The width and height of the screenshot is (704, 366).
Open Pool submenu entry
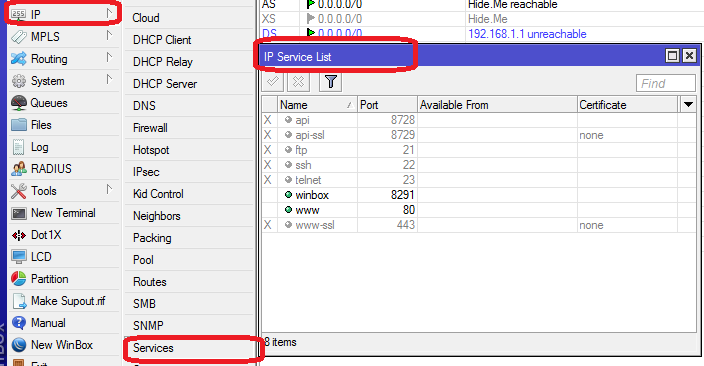coord(189,260)
